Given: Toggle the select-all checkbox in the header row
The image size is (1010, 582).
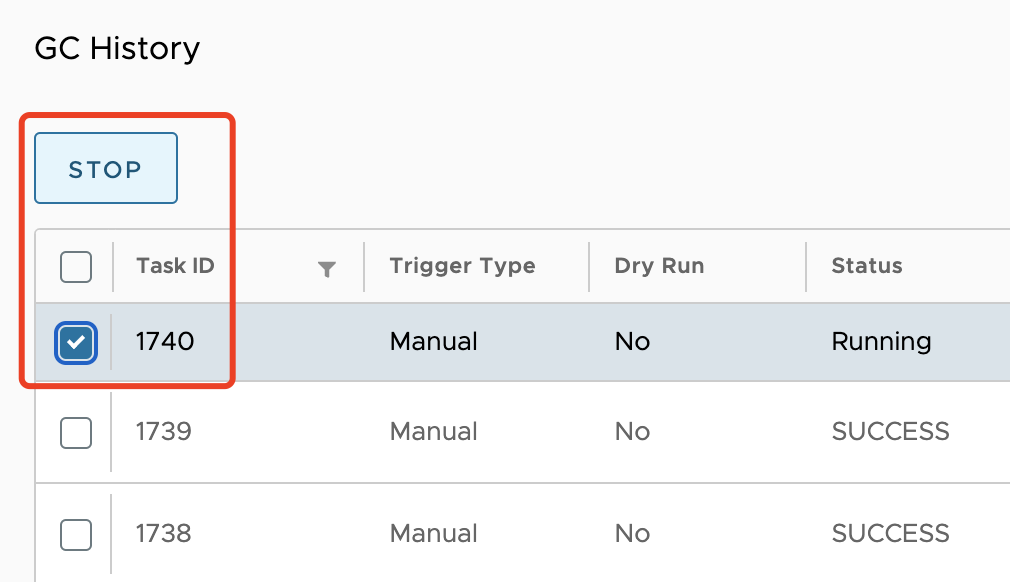Looking at the screenshot, I should click(x=76, y=266).
